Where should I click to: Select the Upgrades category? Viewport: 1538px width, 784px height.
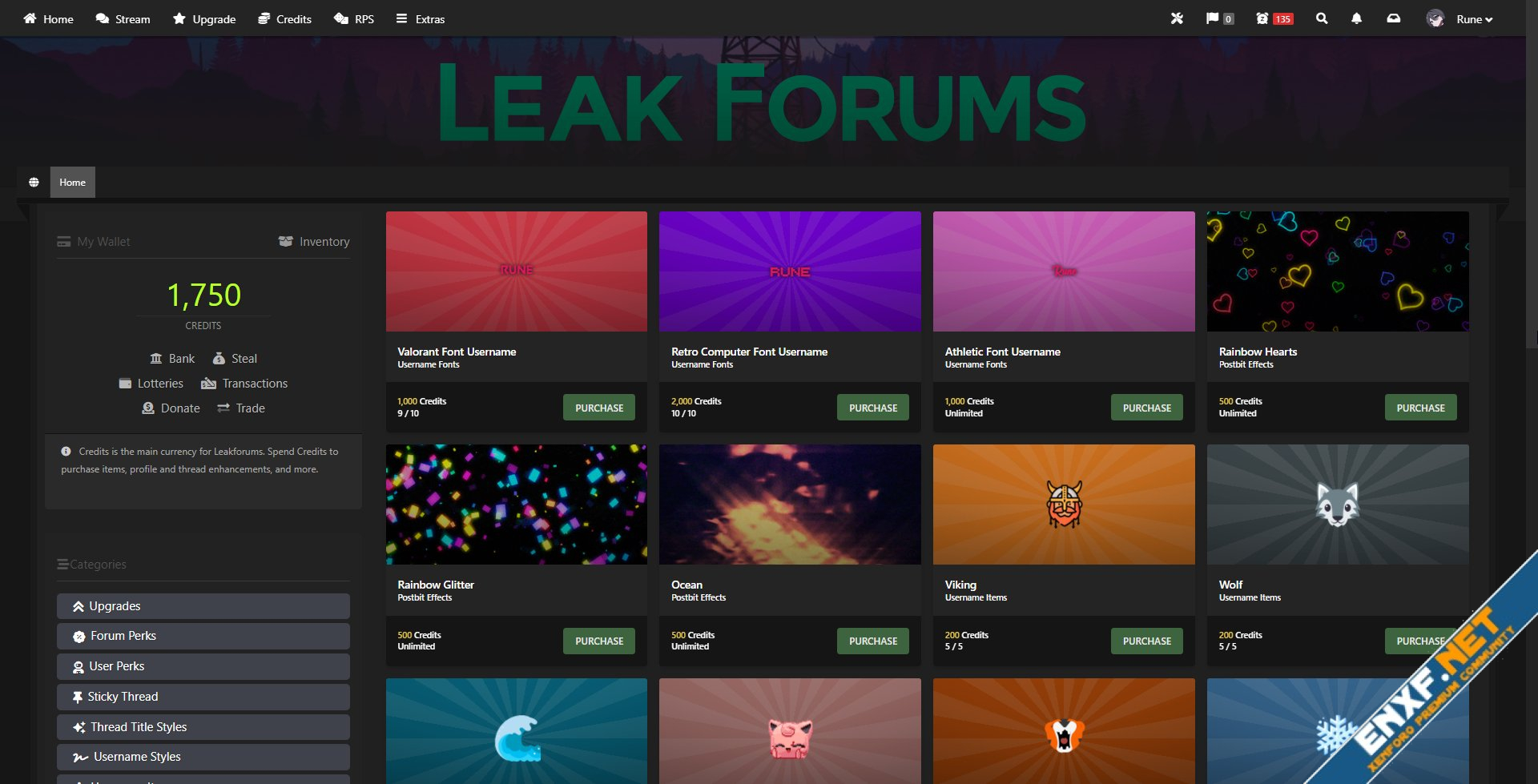pyautogui.click(x=203, y=606)
